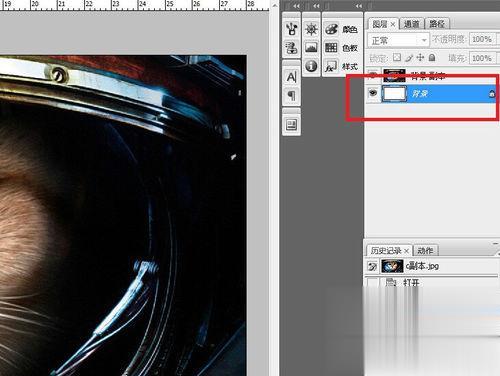Viewport: 500px width, 376px height.
Task: Switch to the 动作 actions tab
Action: coord(425,250)
